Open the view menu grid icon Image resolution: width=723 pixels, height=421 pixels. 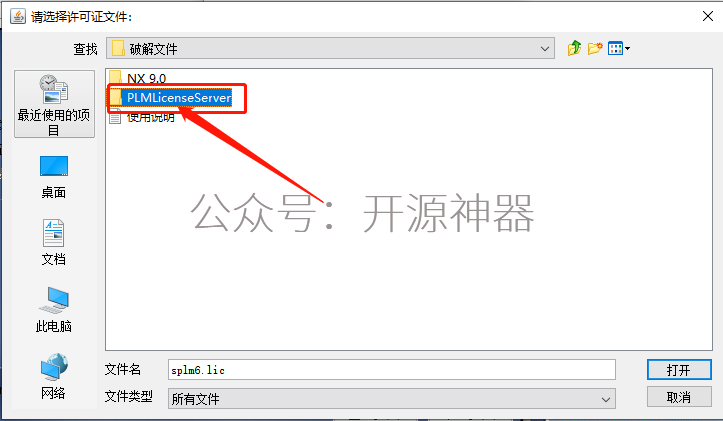point(619,48)
